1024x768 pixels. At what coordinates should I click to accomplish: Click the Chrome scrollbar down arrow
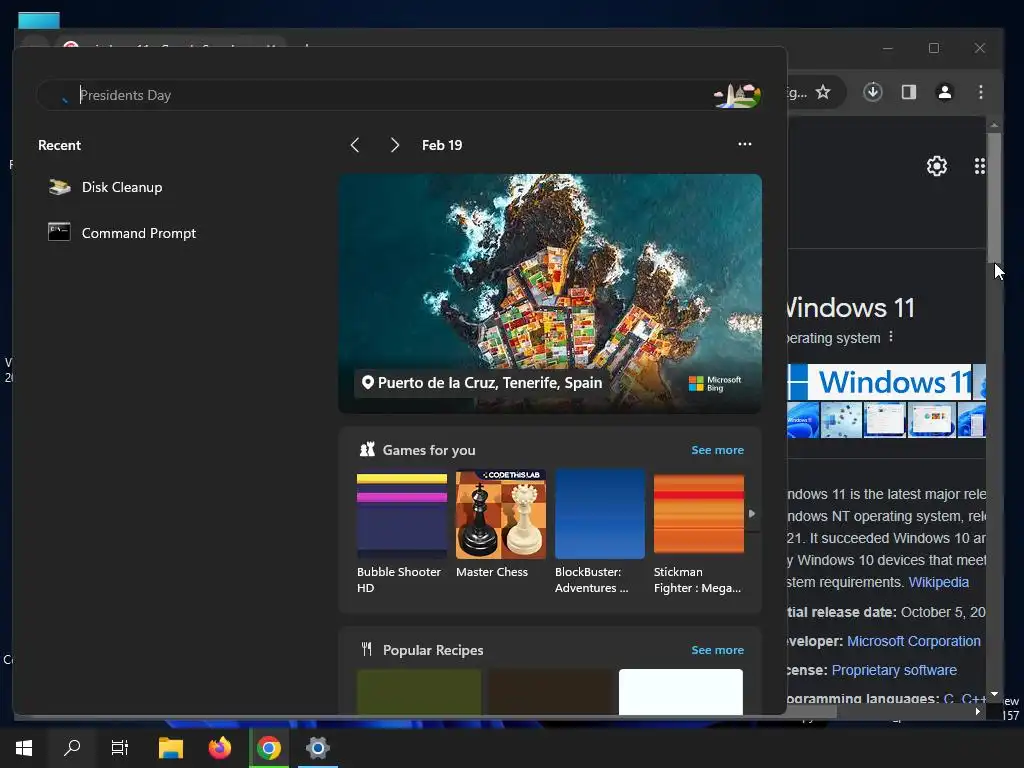click(x=994, y=694)
